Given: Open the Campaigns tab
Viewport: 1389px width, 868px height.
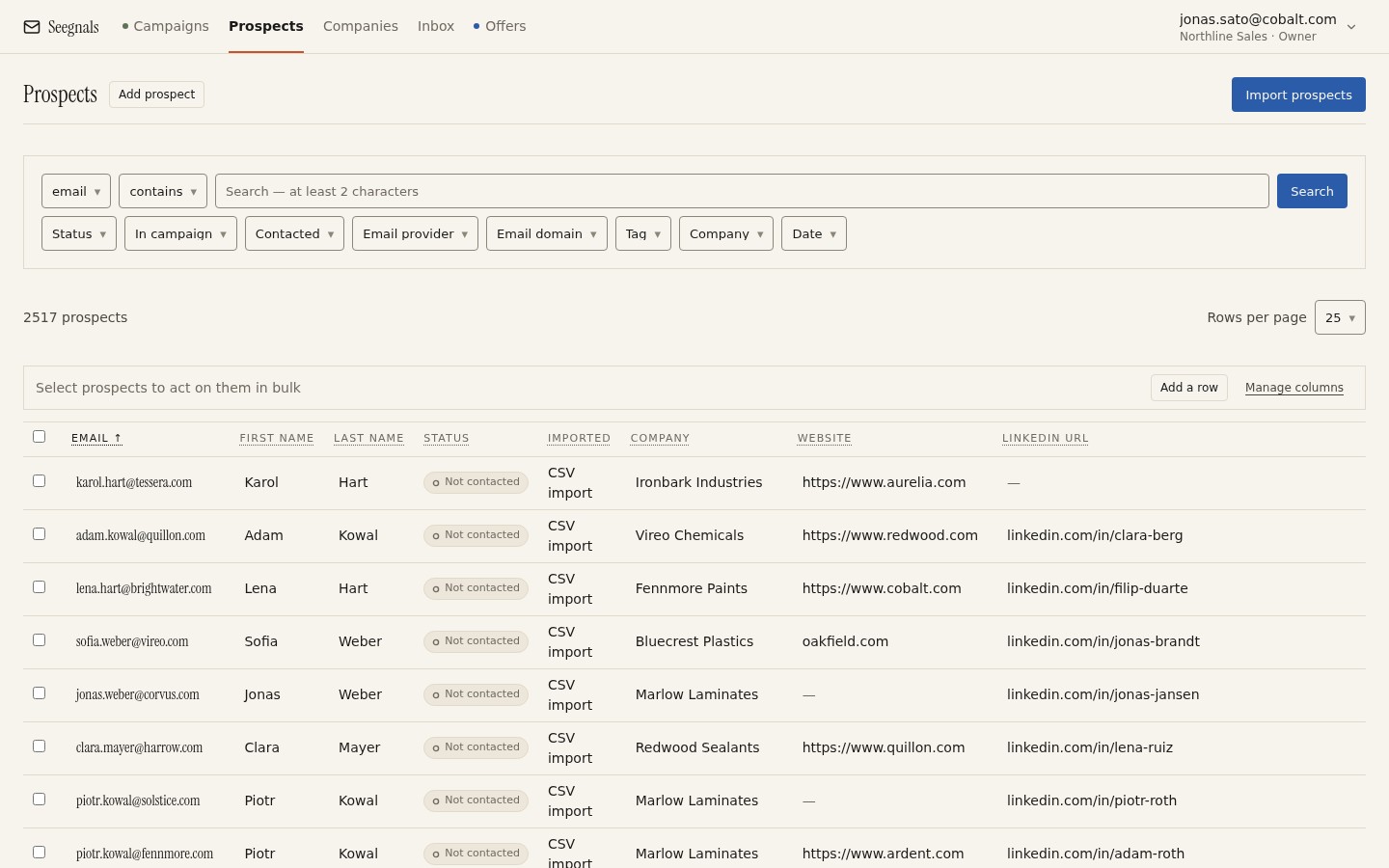Looking at the screenshot, I should [x=165, y=26].
